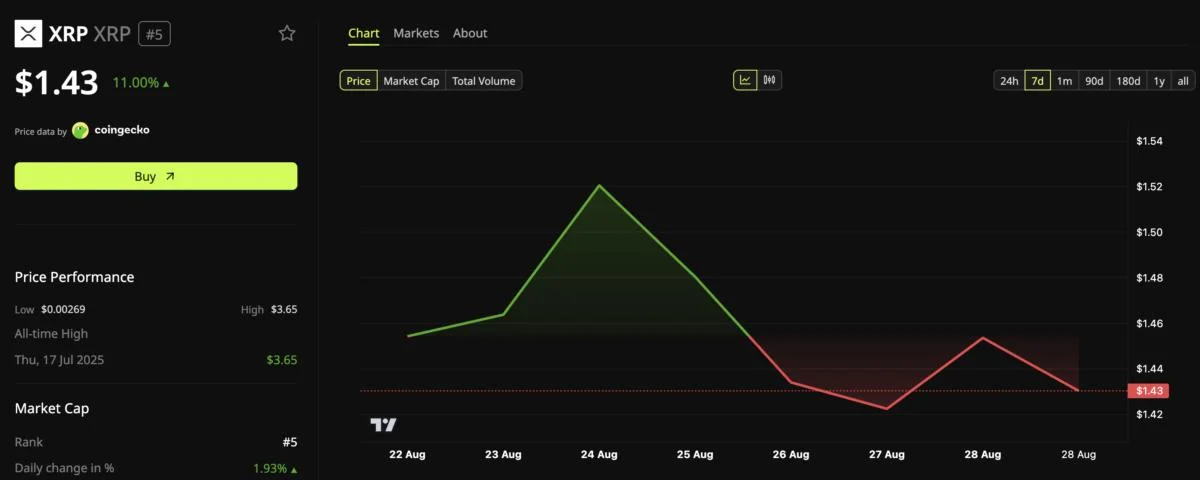This screenshot has height=480, width=1200.
Task: Click the green $3.65 all-time high value
Action: (281, 360)
